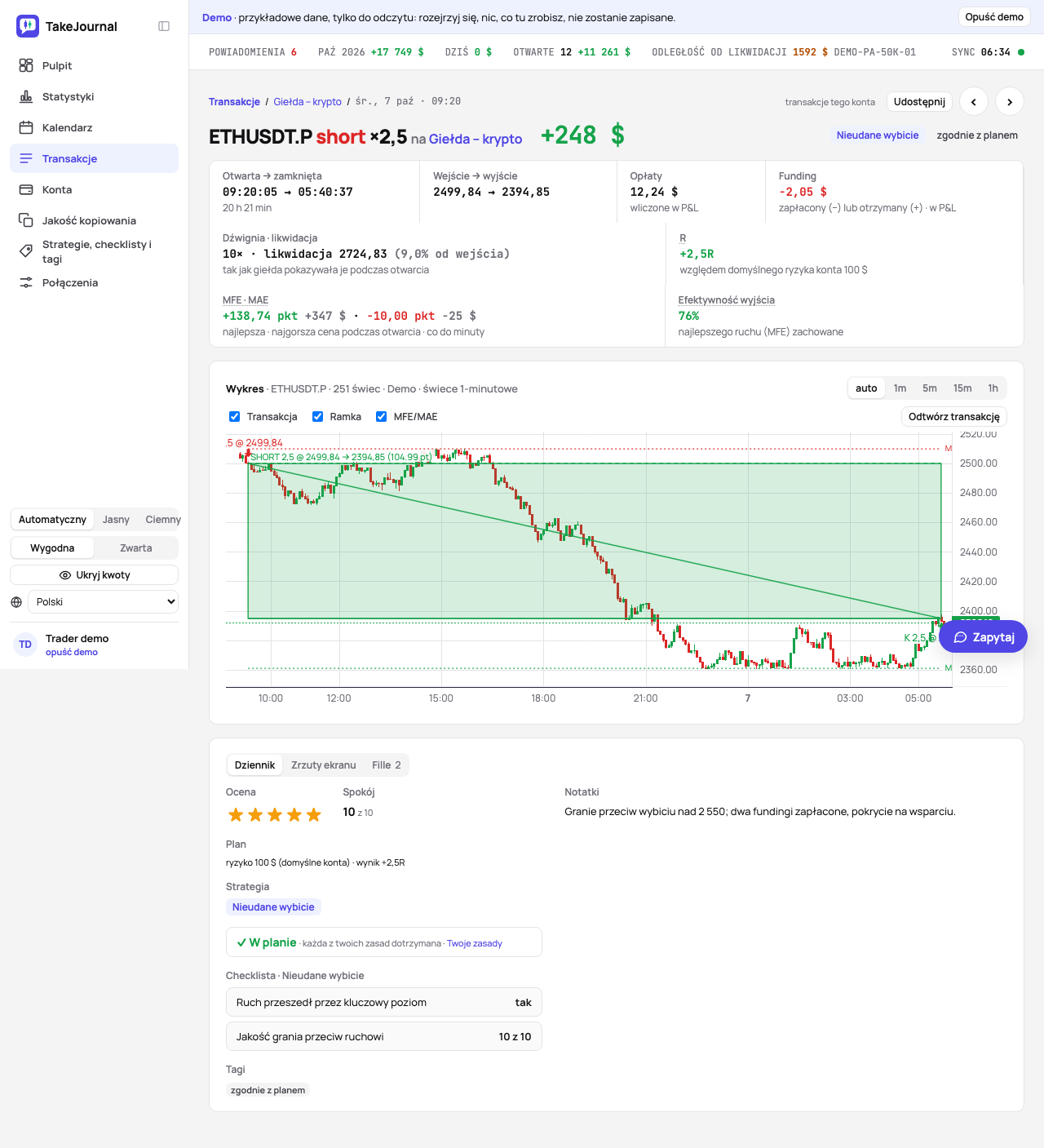Uncheck the Ramka chart checkbox
Screen dimensions: 1044x1148
(x=318, y=417)
